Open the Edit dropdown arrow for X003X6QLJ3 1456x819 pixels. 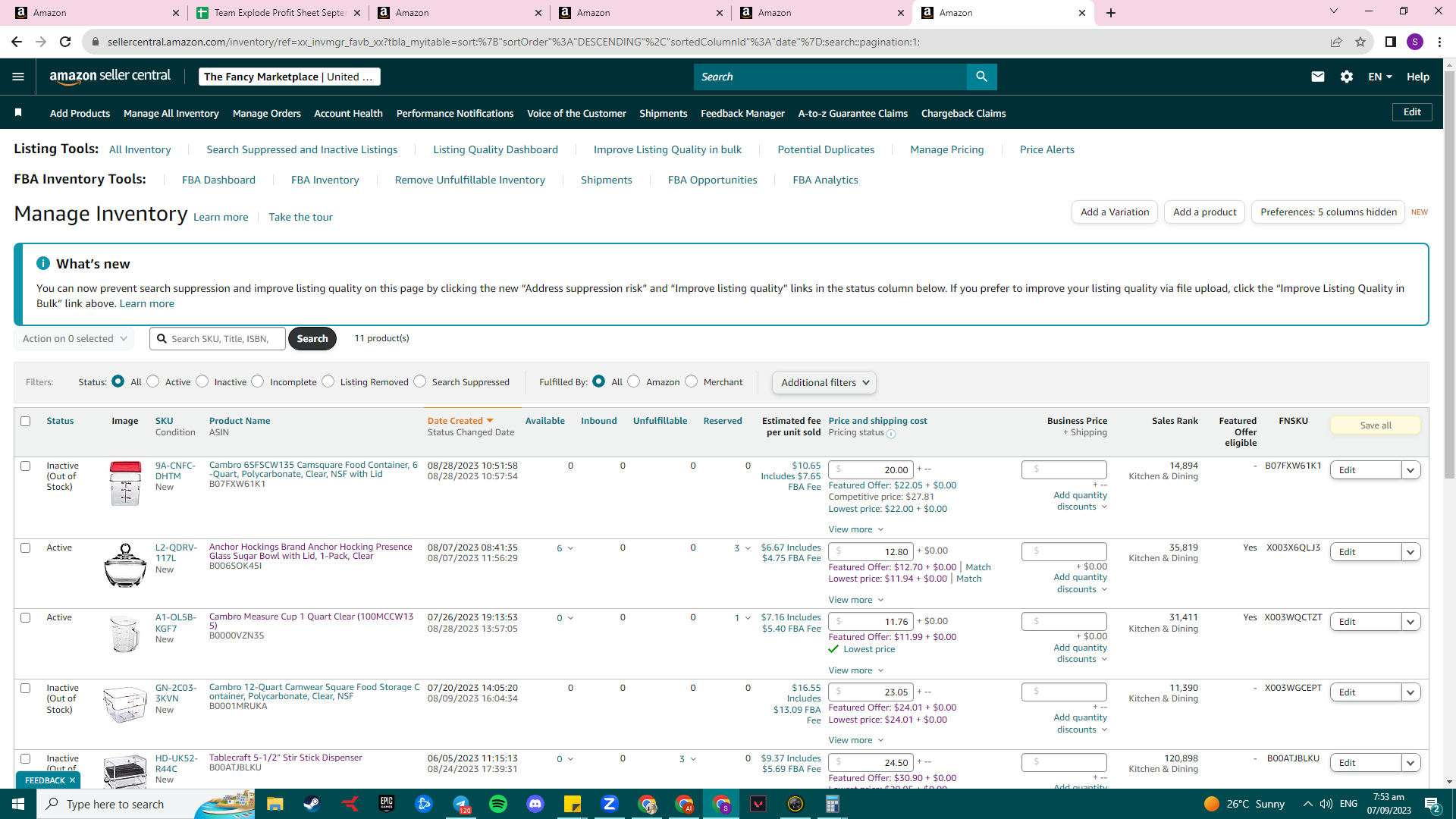pos(1410,552)
